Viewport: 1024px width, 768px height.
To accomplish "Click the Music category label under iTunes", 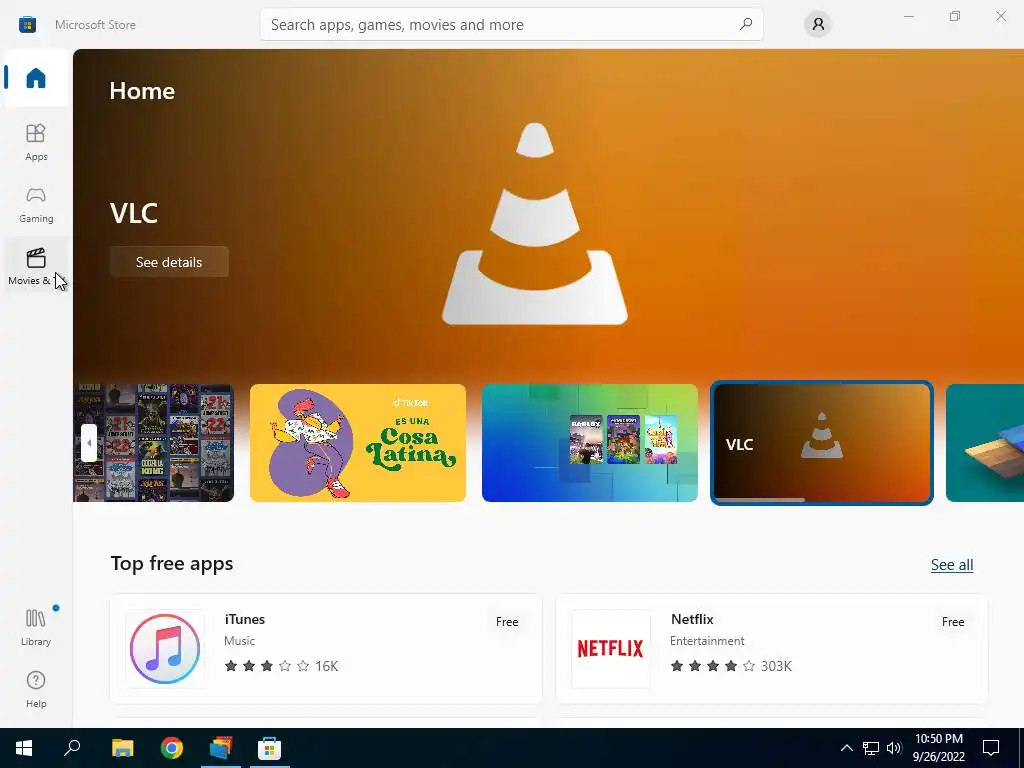I will [240, 641].
